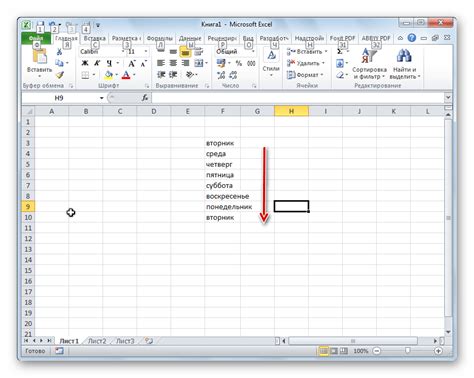Select column H header

[x=291, y=111]
